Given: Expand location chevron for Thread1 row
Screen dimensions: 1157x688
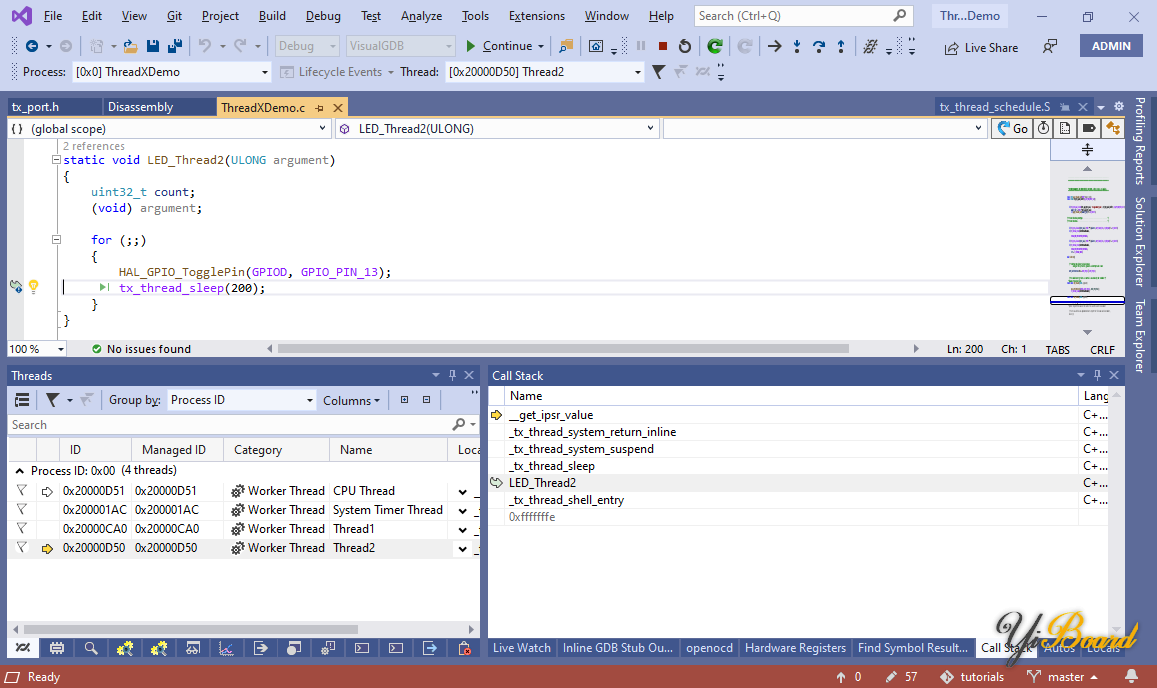Looking at the screenshot, I should pos(463,529).
